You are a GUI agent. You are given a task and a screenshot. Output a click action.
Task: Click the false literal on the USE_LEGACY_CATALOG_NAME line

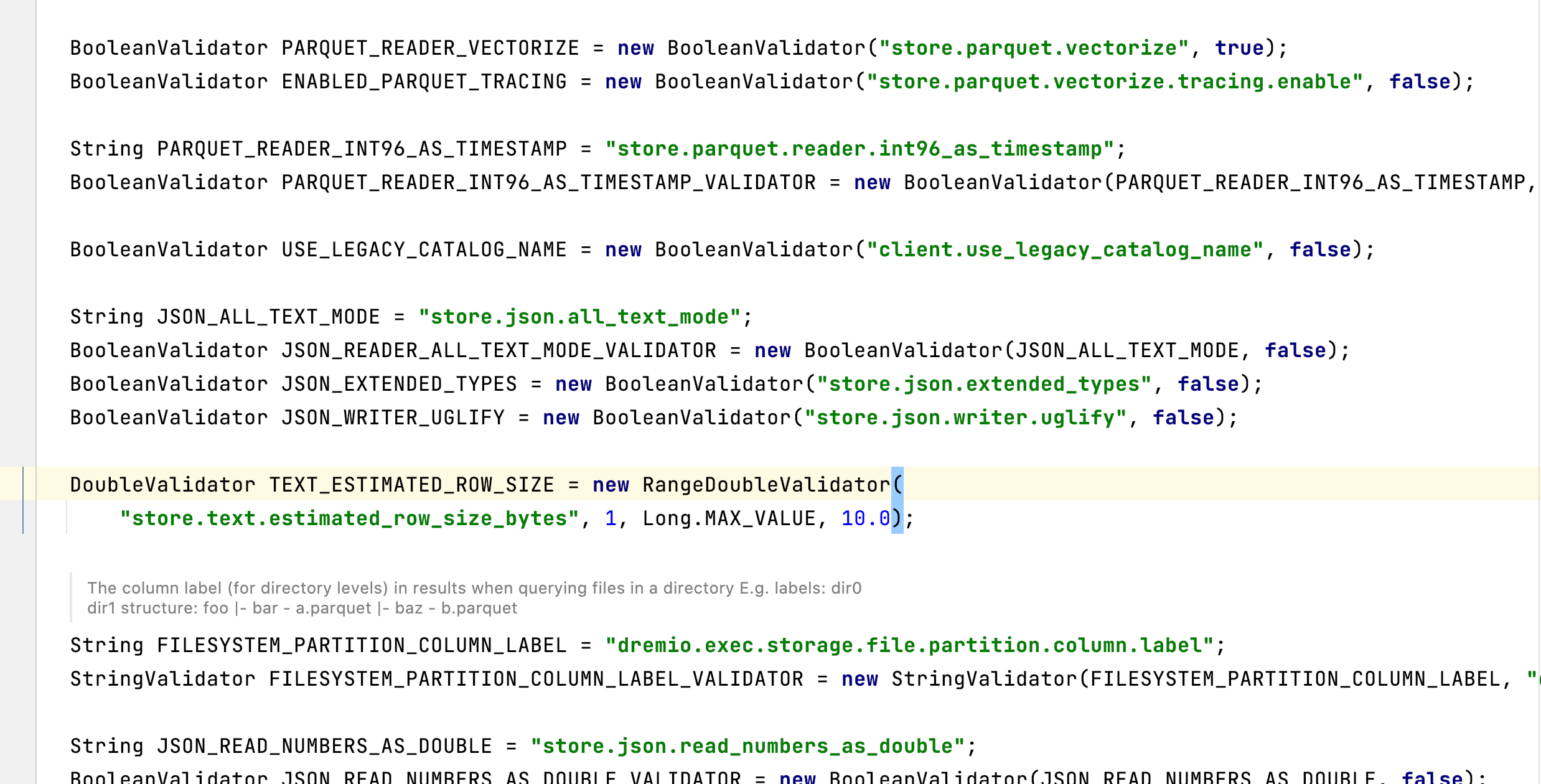coord(1320,250)
